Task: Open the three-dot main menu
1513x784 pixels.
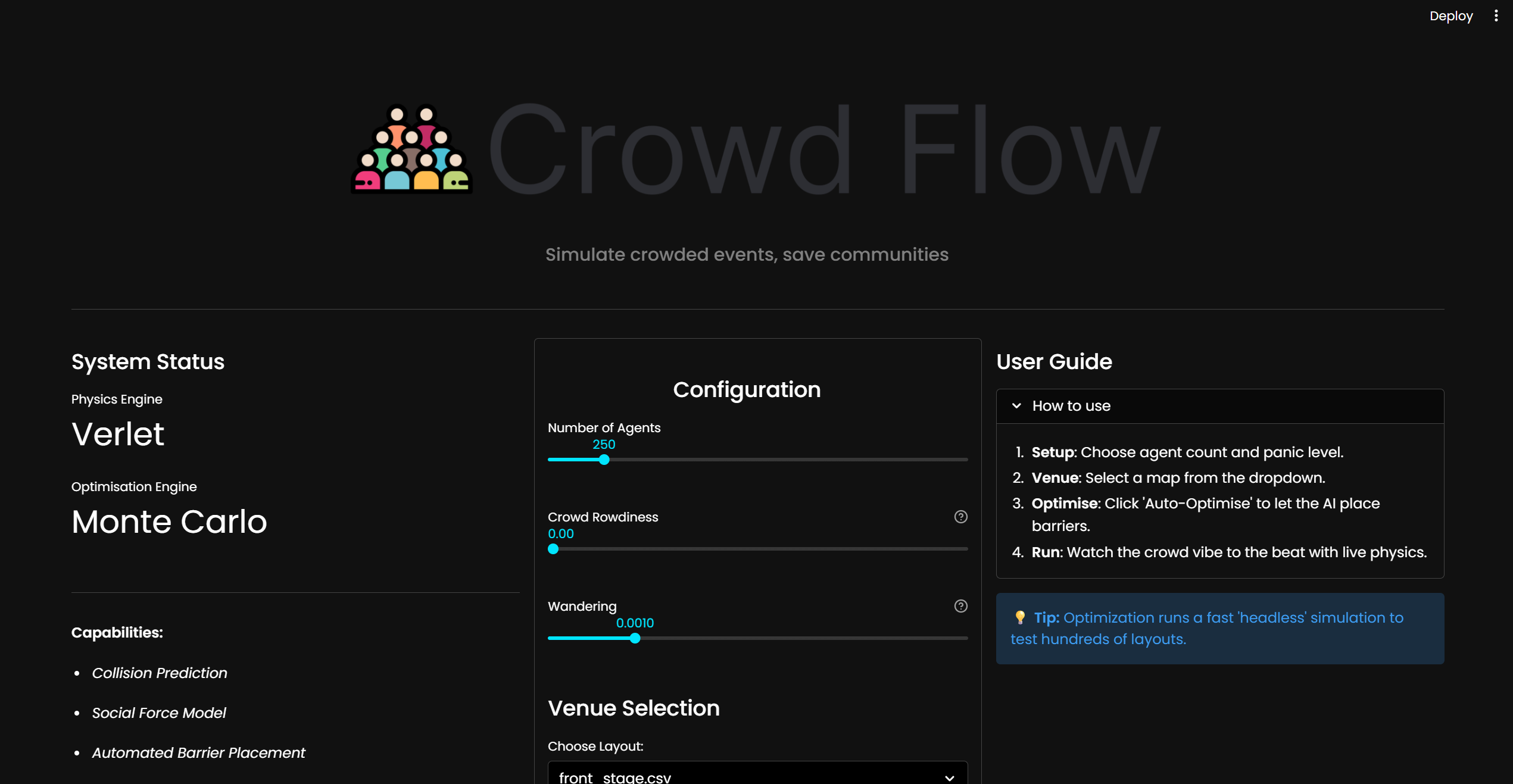Action: pos(1496,16)
